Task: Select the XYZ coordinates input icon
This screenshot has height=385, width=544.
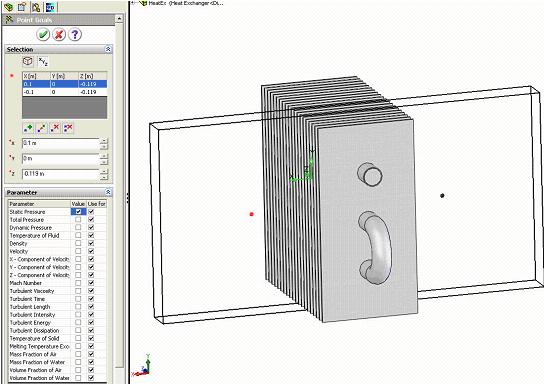Action: click(x=43, y=61)
